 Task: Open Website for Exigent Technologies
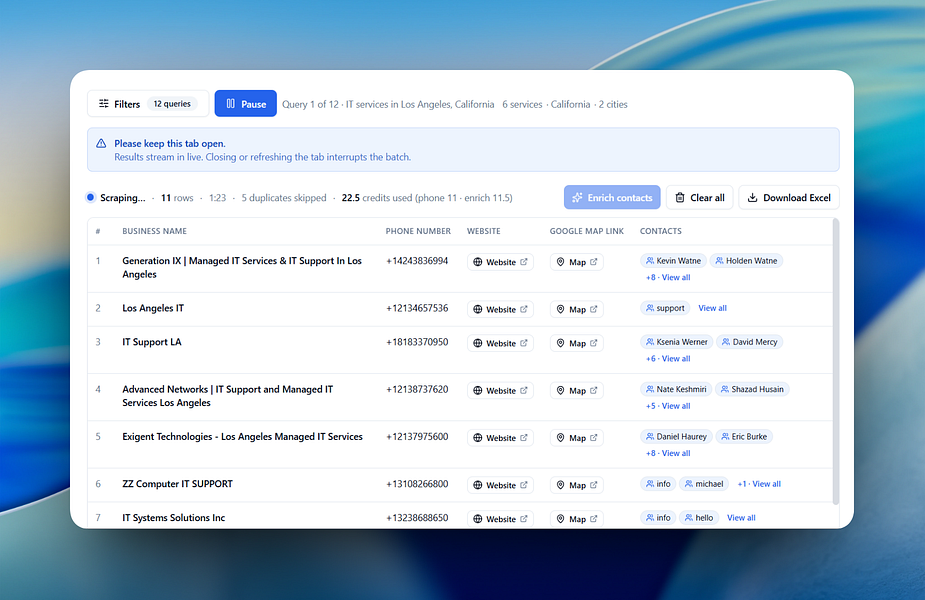500,438
